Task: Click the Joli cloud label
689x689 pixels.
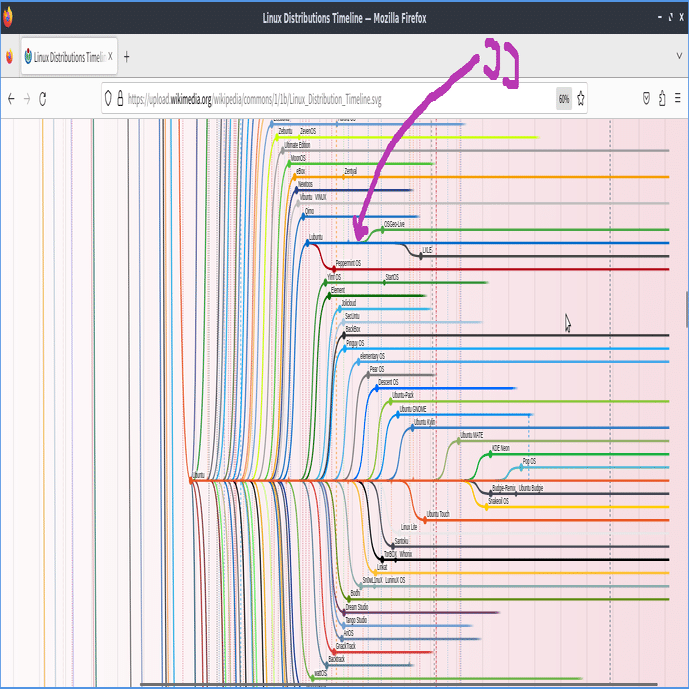Action: coord(349,303)
